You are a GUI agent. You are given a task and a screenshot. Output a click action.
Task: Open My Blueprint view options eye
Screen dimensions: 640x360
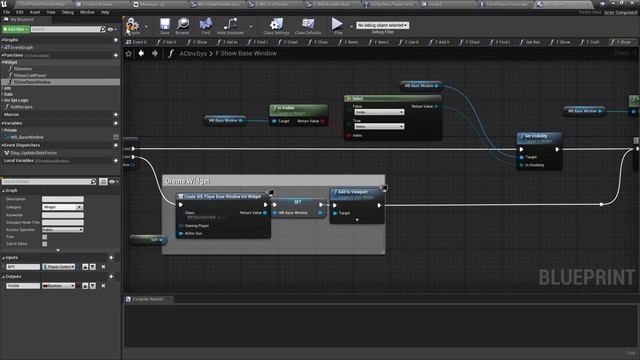coord(111,29)
